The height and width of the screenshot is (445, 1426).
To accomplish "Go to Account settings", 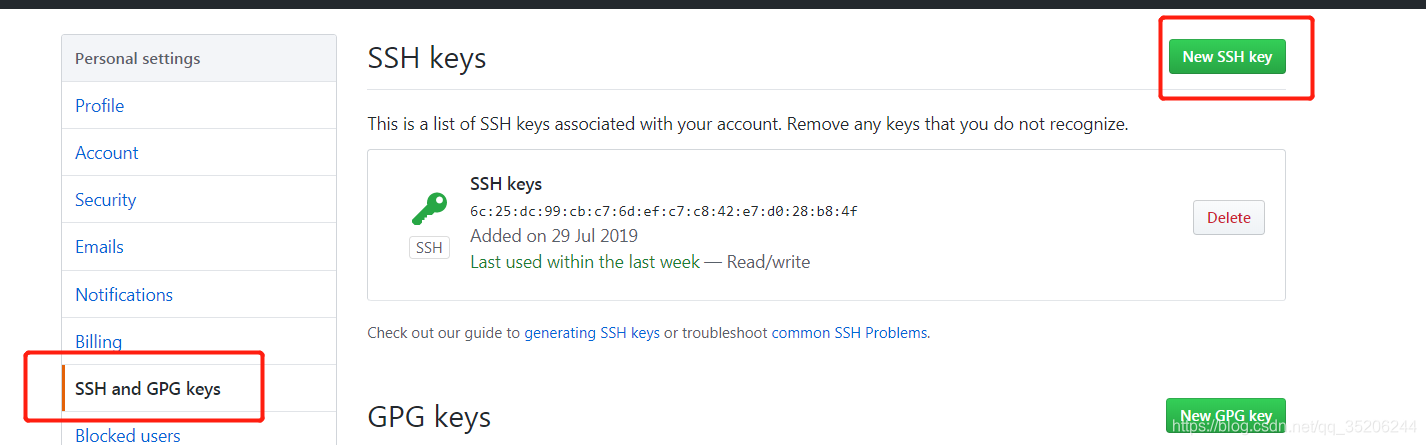I will 107,153.
